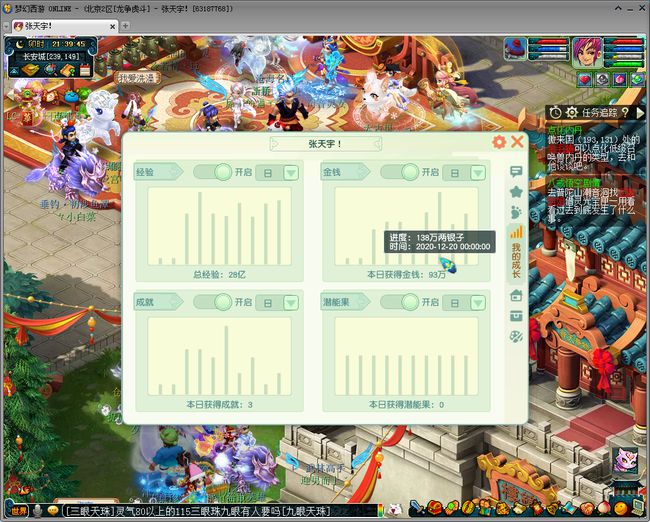Open the team members icon in bottom bar
Viewport: 650px width, 522px height.
click(485, 507)
